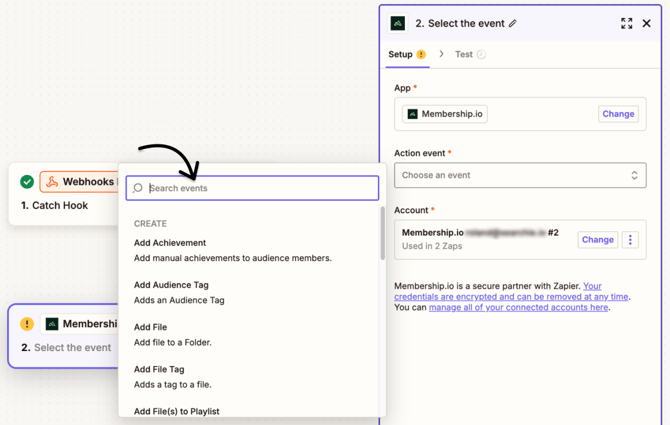Click the magnifier icon in the search events box
The image size is (670, 425).
(x=138, y=188)
